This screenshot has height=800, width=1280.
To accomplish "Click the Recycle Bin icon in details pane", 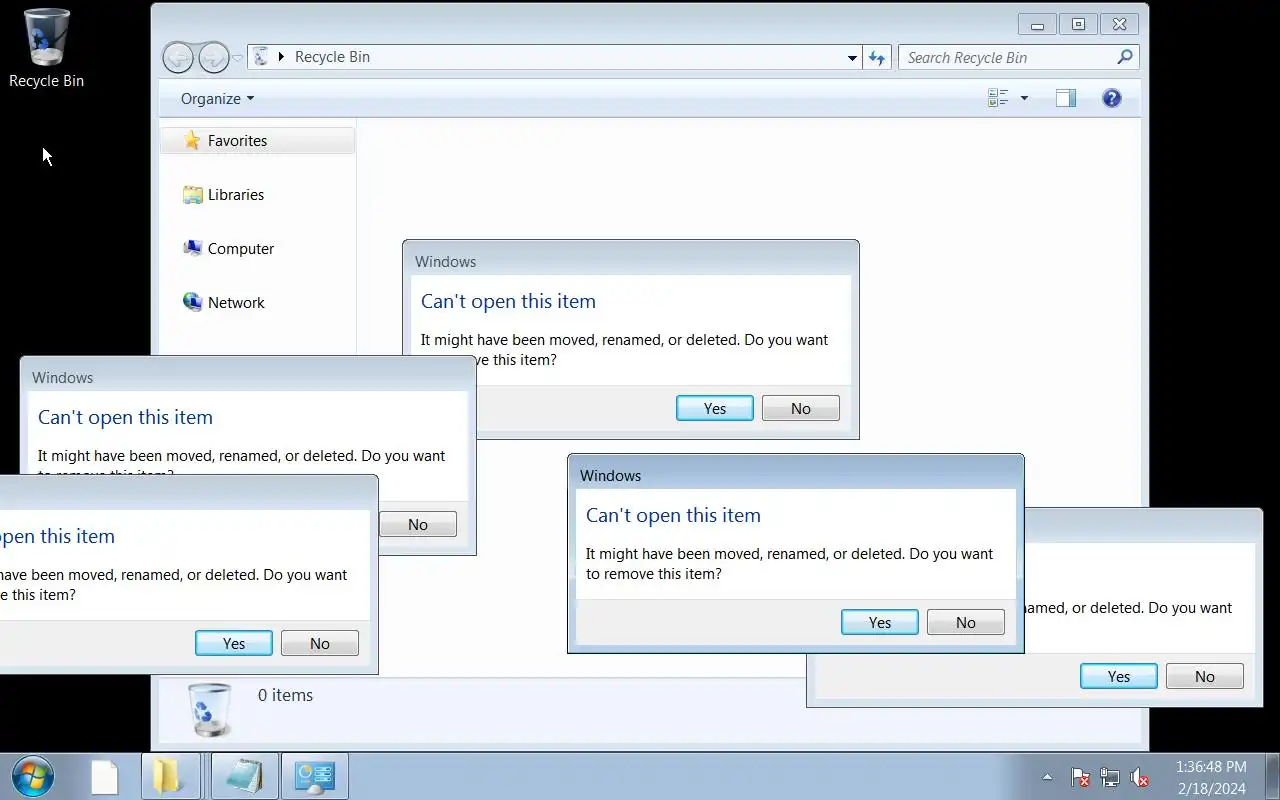I will pos(209,709).
